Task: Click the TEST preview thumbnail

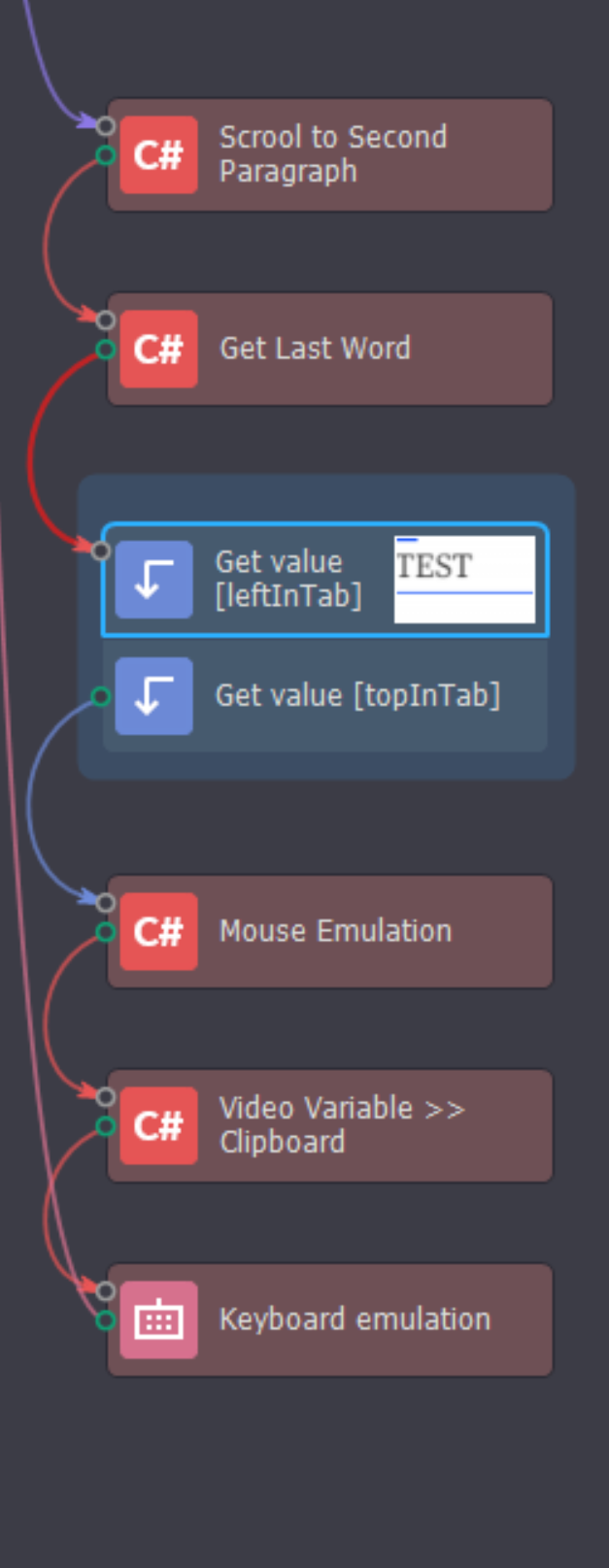Action: pyautogui.click(x=464, y=579)
